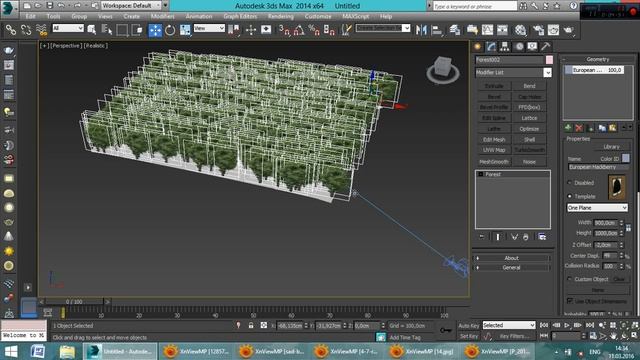The image size is (640, 360).
Task: Open Edit Named Selection Sets
Action: pyautogui.click(x=346, y=30)
